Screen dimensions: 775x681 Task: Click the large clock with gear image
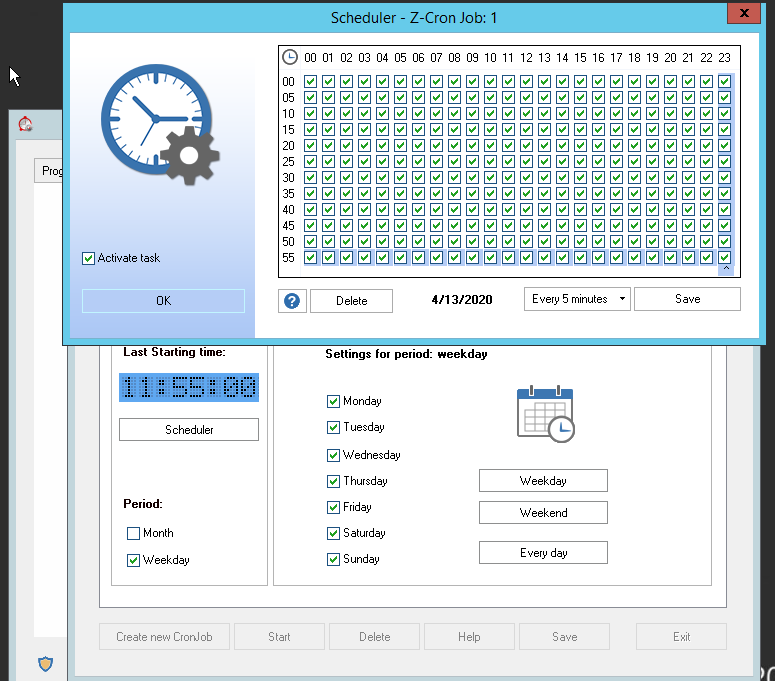(x=160, y=124)
